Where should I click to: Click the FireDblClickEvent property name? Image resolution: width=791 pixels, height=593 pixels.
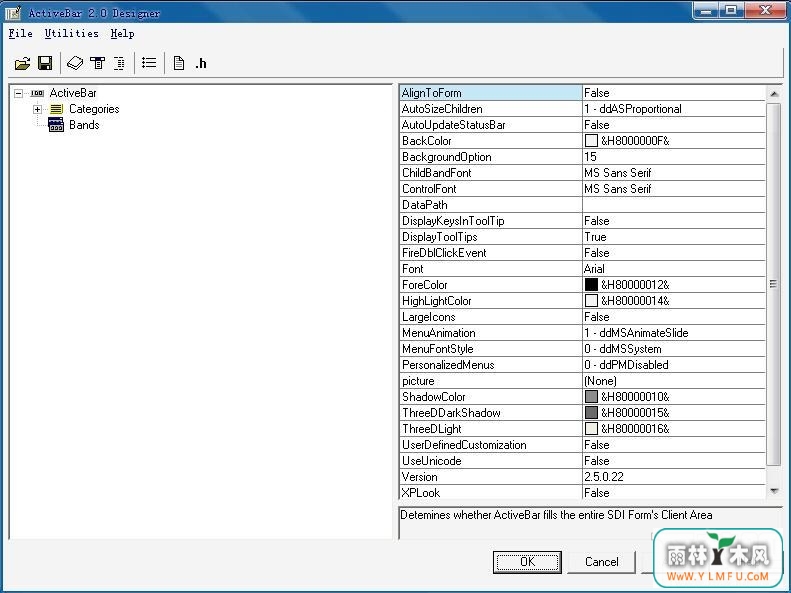point(444,253)
